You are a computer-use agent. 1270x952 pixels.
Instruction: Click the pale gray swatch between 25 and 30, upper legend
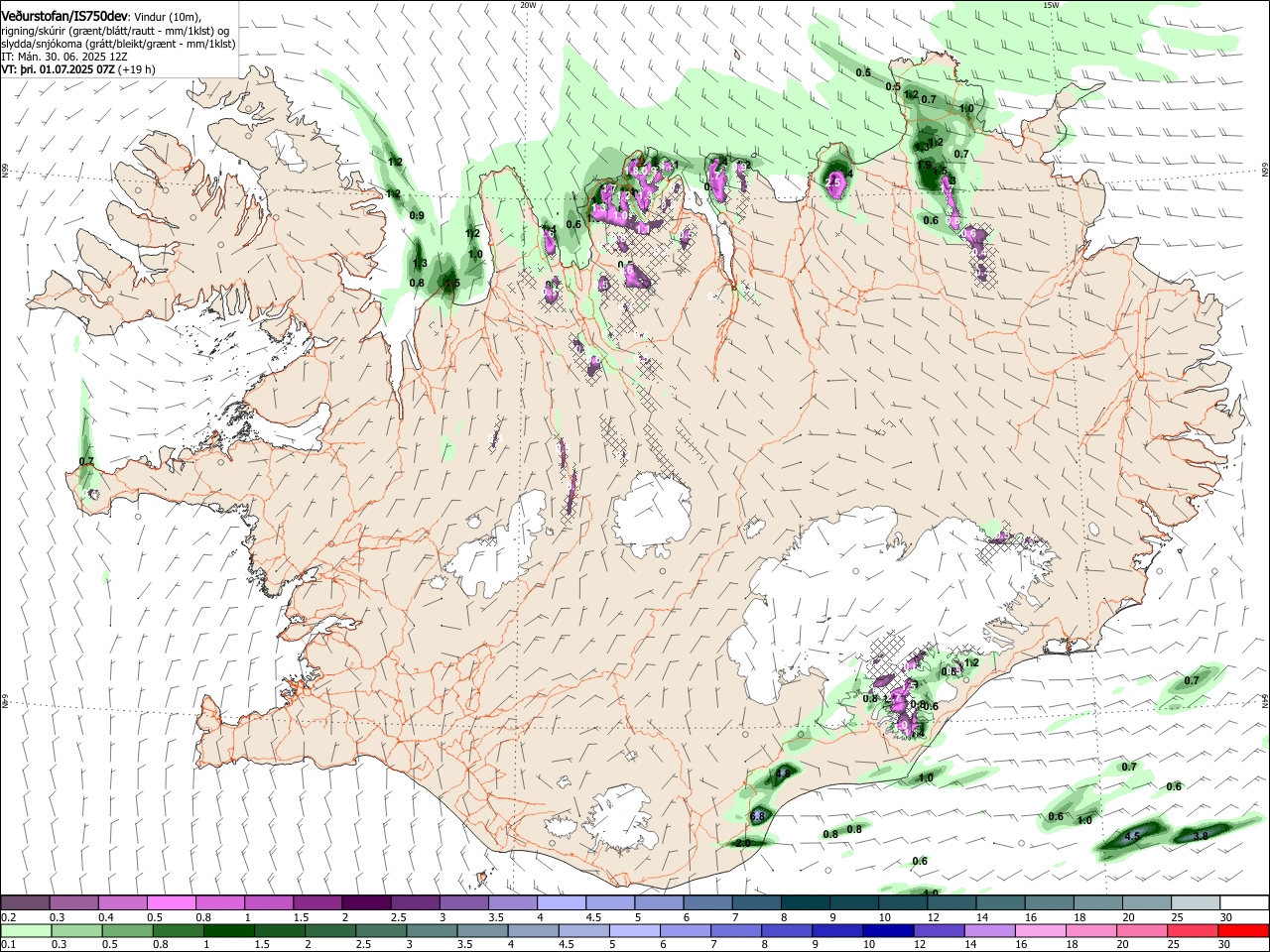pyautogui.click(x=1196, y=902)
